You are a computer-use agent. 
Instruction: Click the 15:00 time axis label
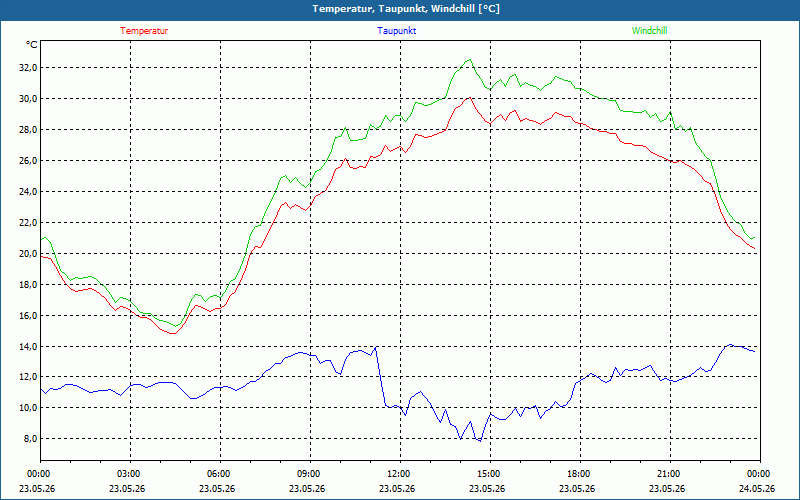coord(490,474)
